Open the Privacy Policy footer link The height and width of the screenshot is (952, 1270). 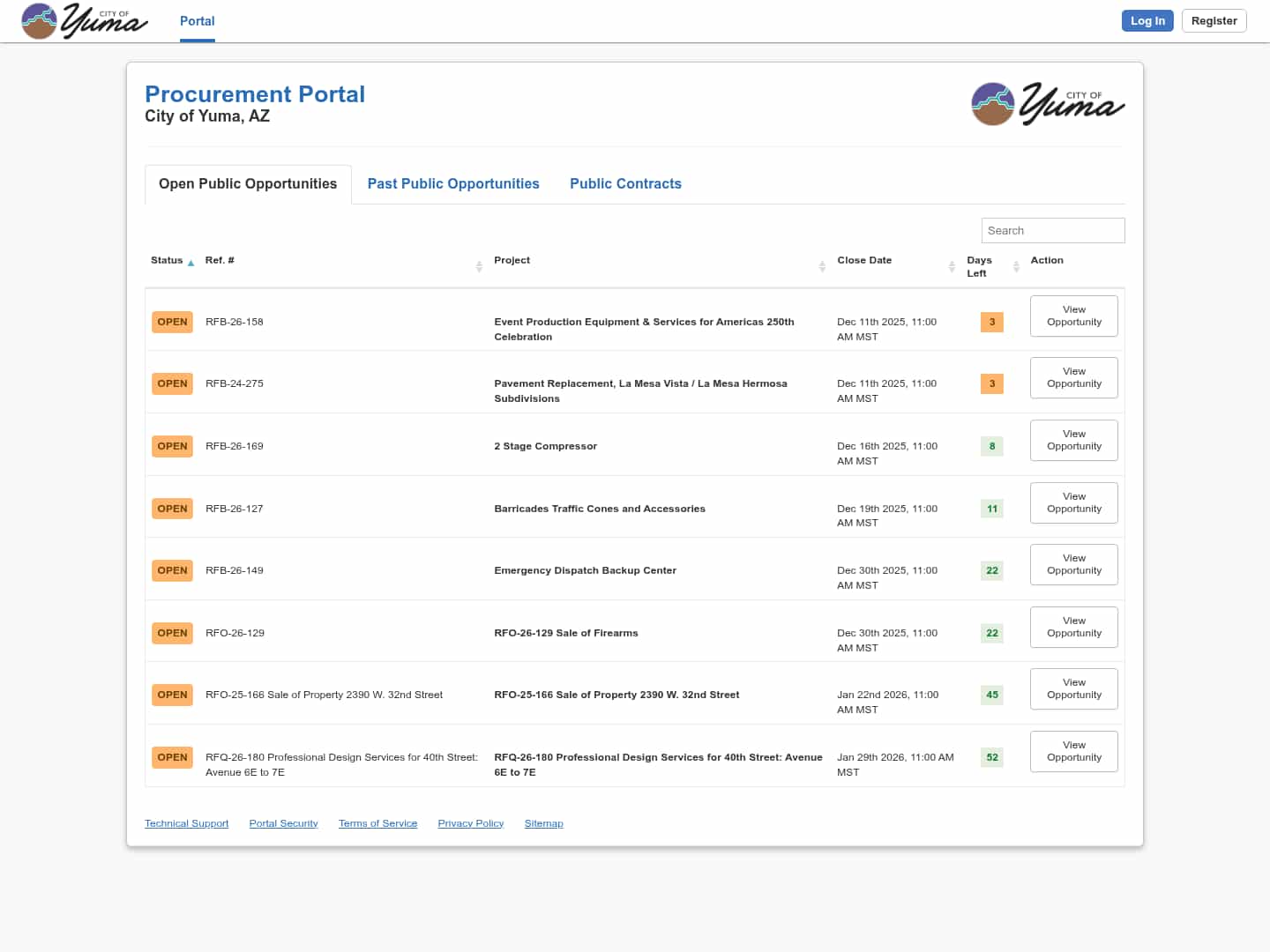point(470,823)
